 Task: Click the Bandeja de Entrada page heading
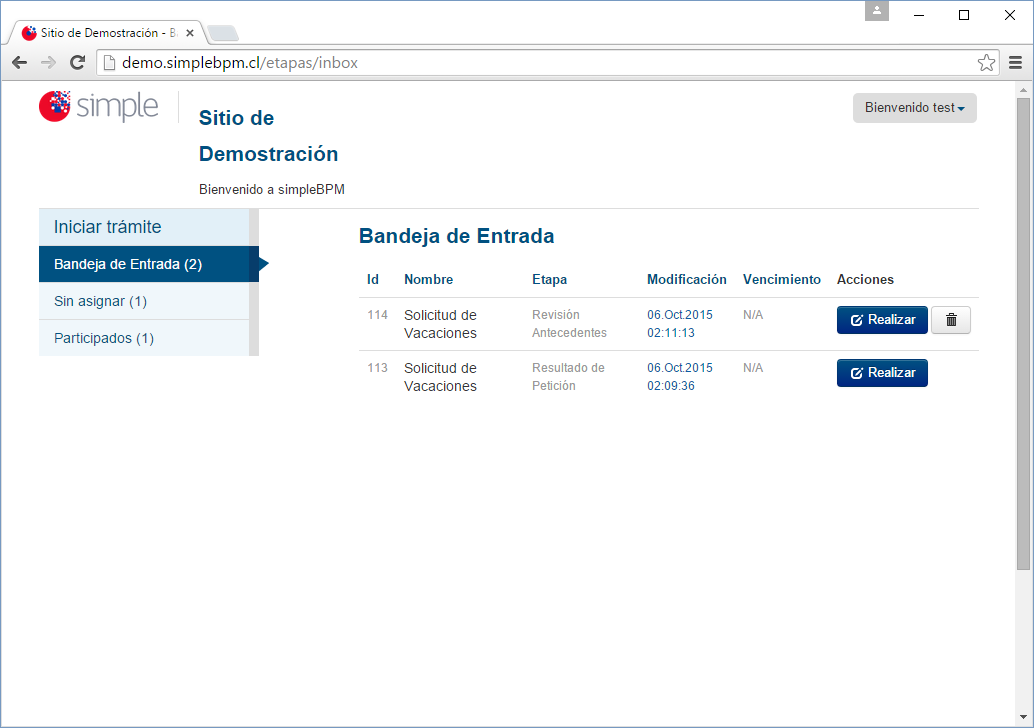coord(456,236)
